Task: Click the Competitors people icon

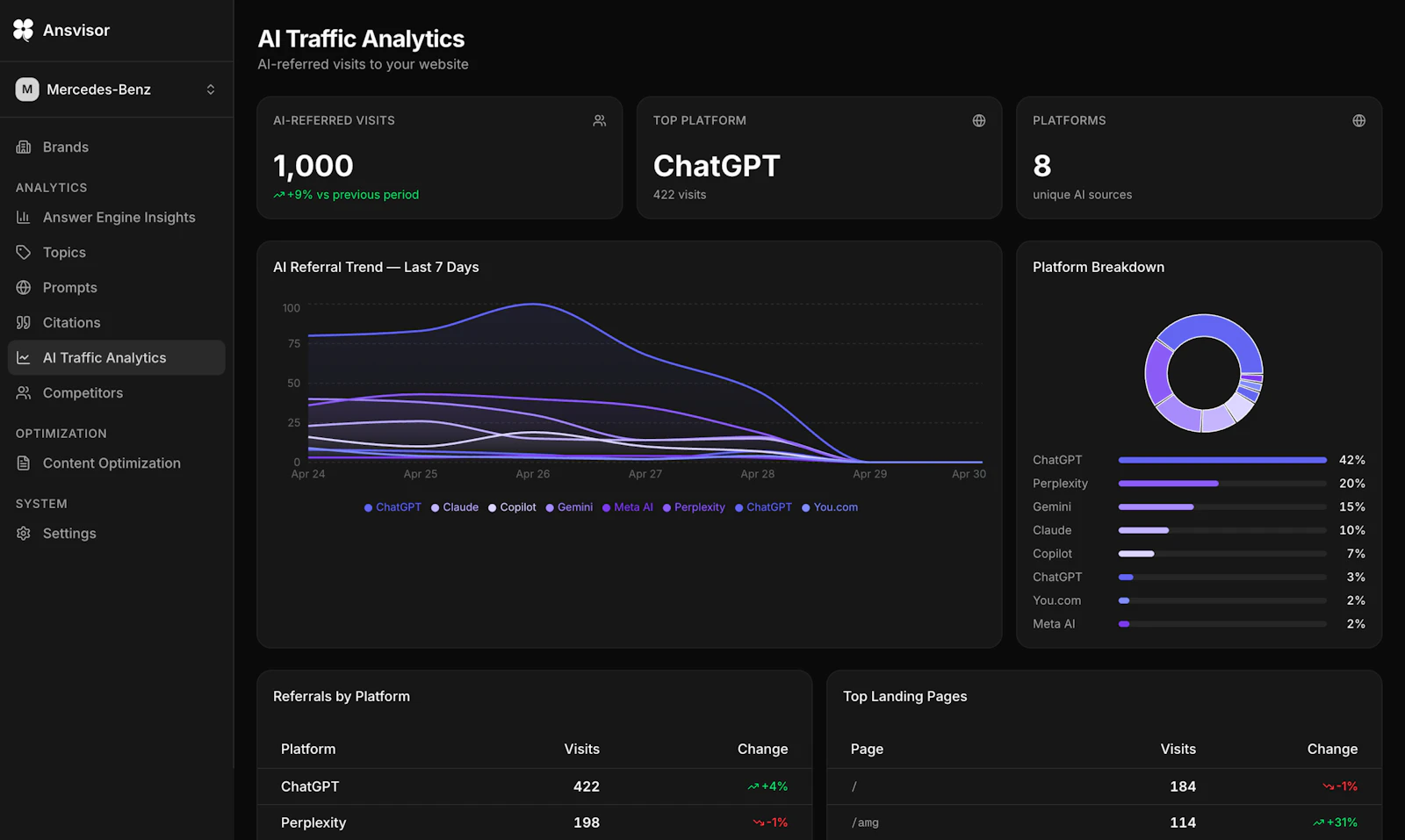Action: click(x=24, y=393)
